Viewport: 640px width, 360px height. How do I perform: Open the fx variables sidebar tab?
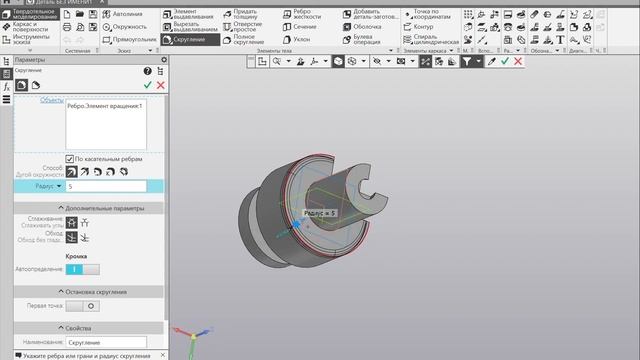click(x=6, y=87)
